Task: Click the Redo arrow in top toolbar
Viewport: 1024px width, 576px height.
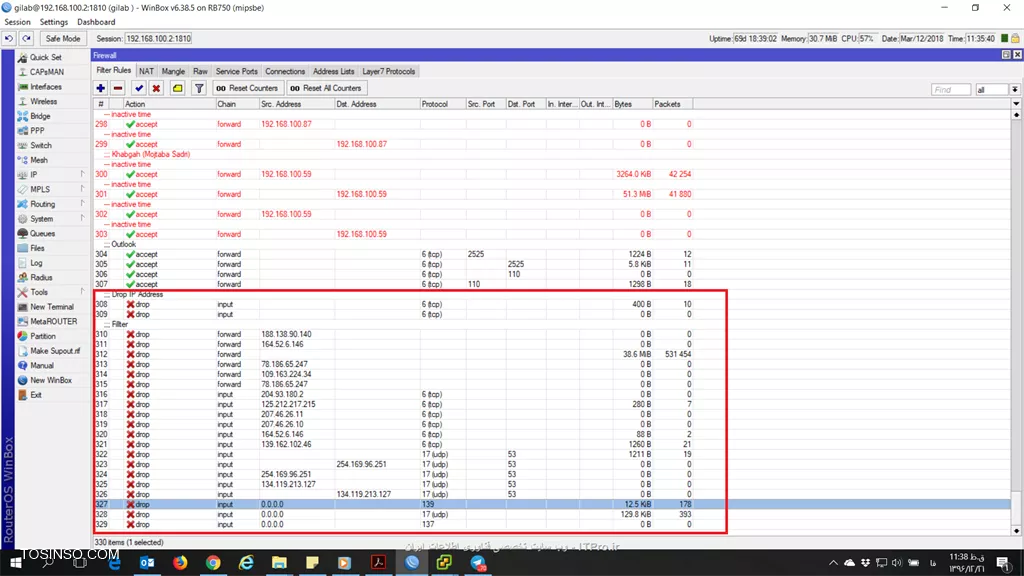Action: tap(26, 39)
